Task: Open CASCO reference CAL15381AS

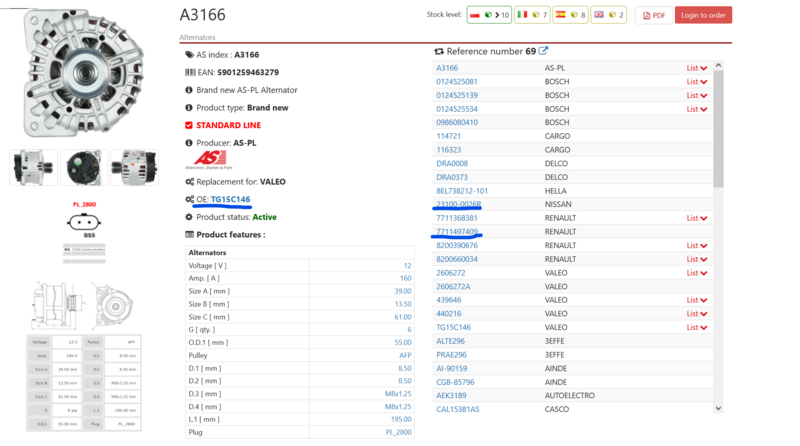Action: click(458, 409)
